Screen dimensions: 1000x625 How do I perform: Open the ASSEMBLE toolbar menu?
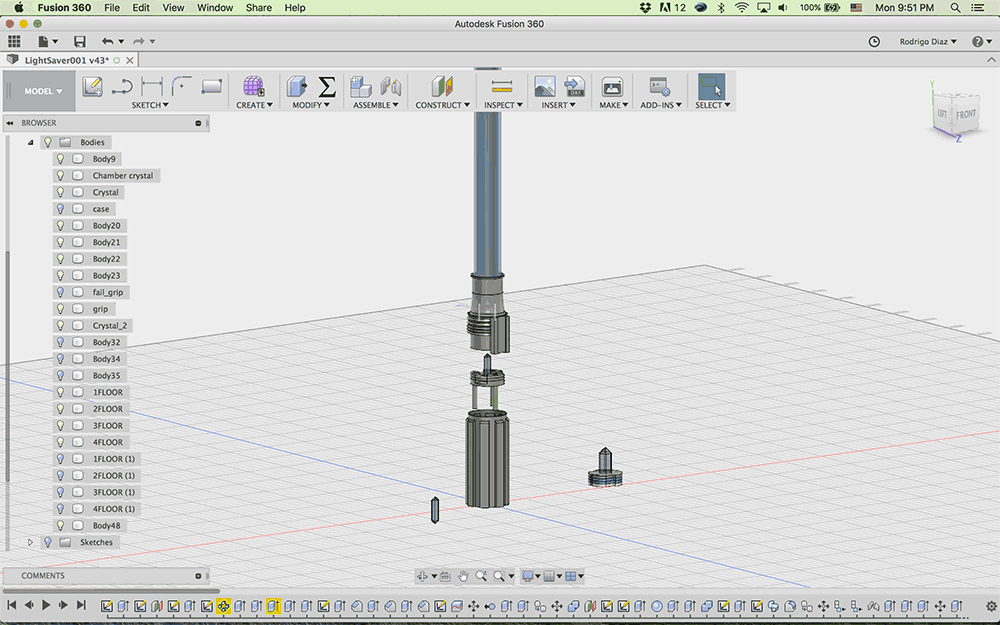click(x=376, y=105)
